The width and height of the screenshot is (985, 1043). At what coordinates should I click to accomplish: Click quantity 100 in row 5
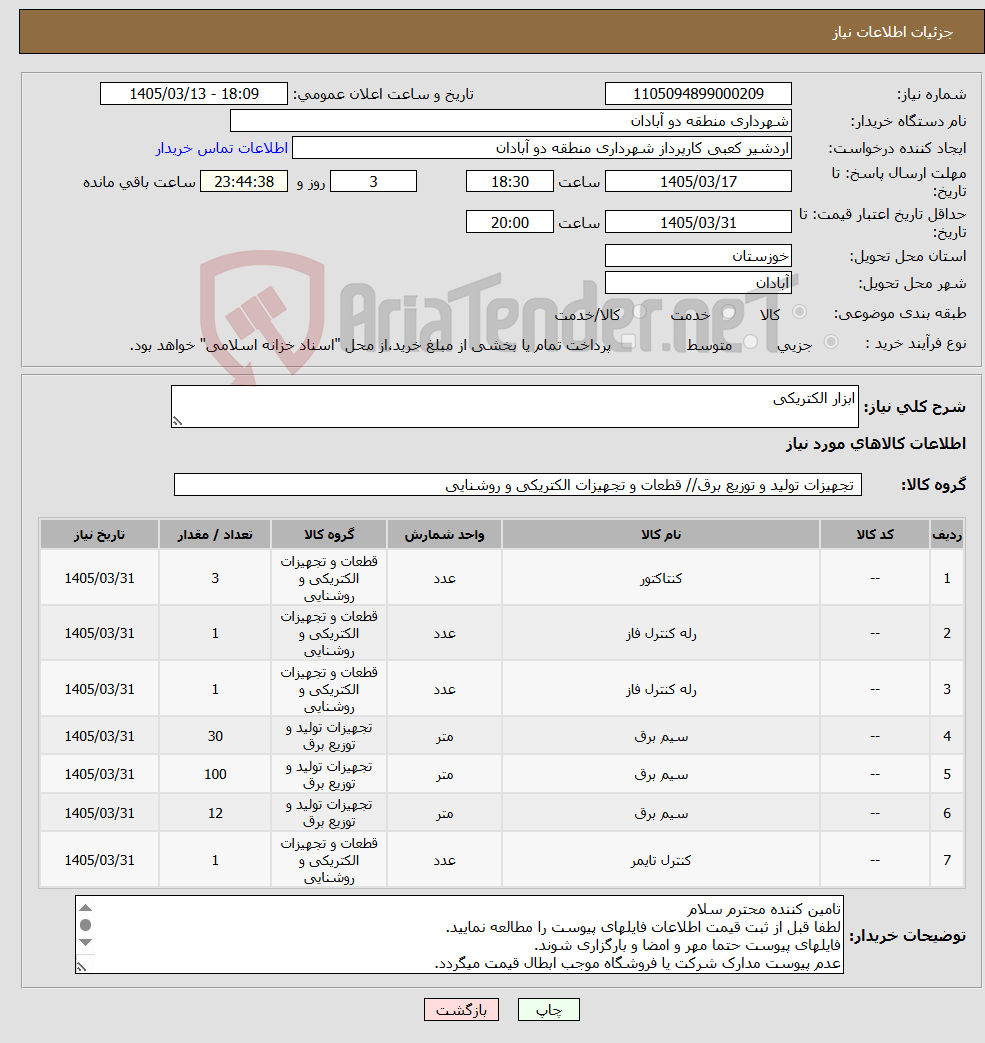215,774
